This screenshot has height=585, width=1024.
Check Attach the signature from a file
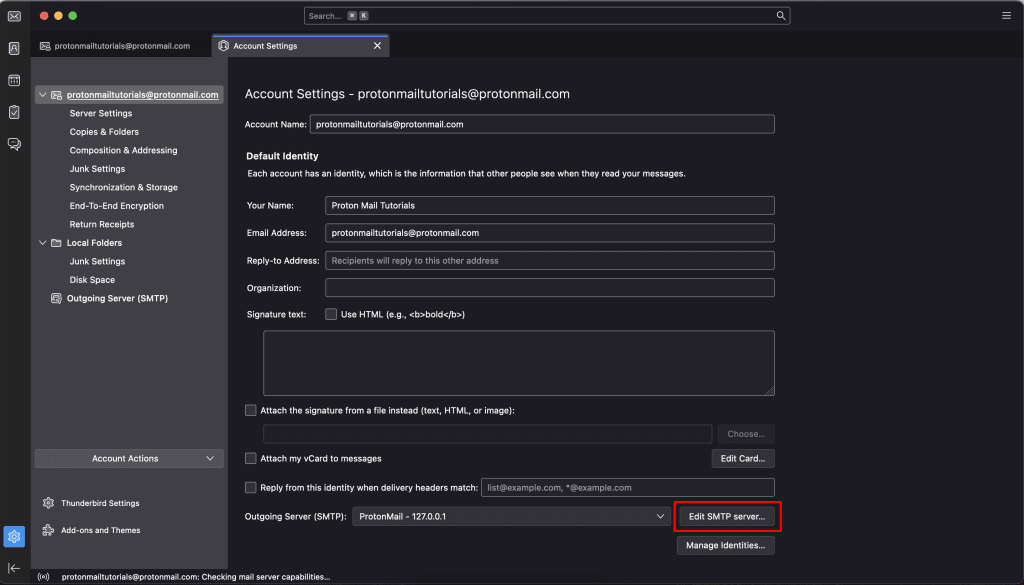[x=251, y=410]
